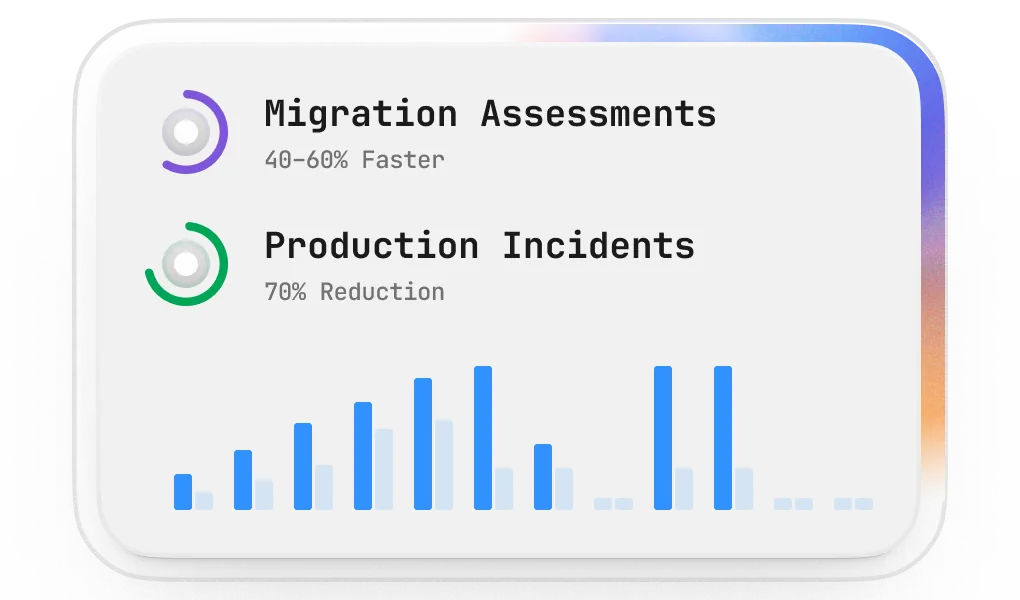Select the Production Incidents heading
Image resolution: width=1020 pixels, height=600 pixels.
(479, 246)
